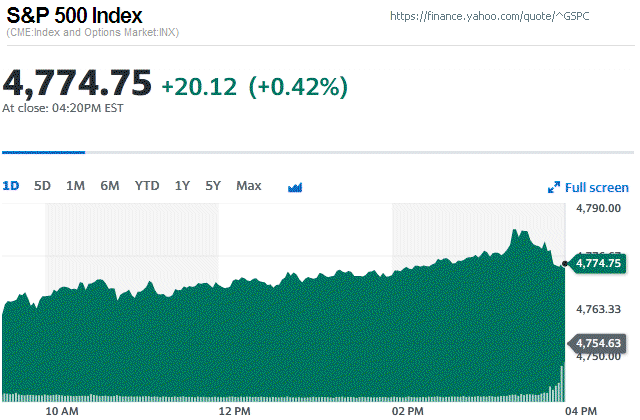Click the black dot at current price line
Screen dimensions: 640x420
566,262
